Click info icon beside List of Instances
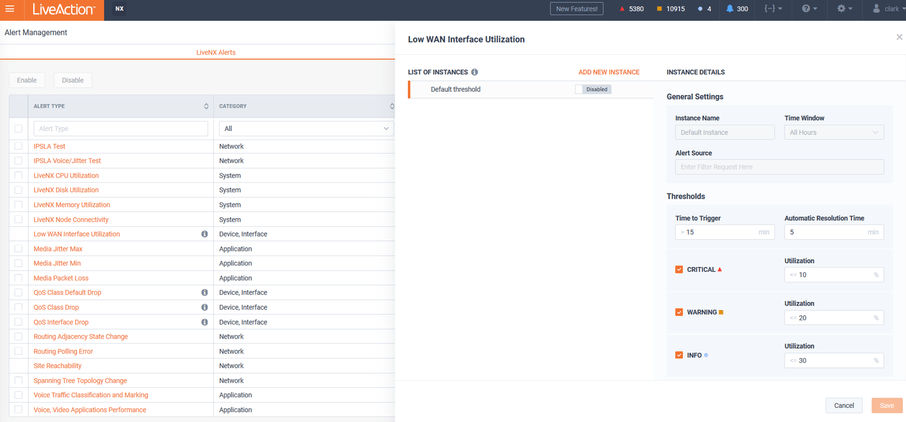Viewport: 906px width, 422px height. tap(474, 72)
